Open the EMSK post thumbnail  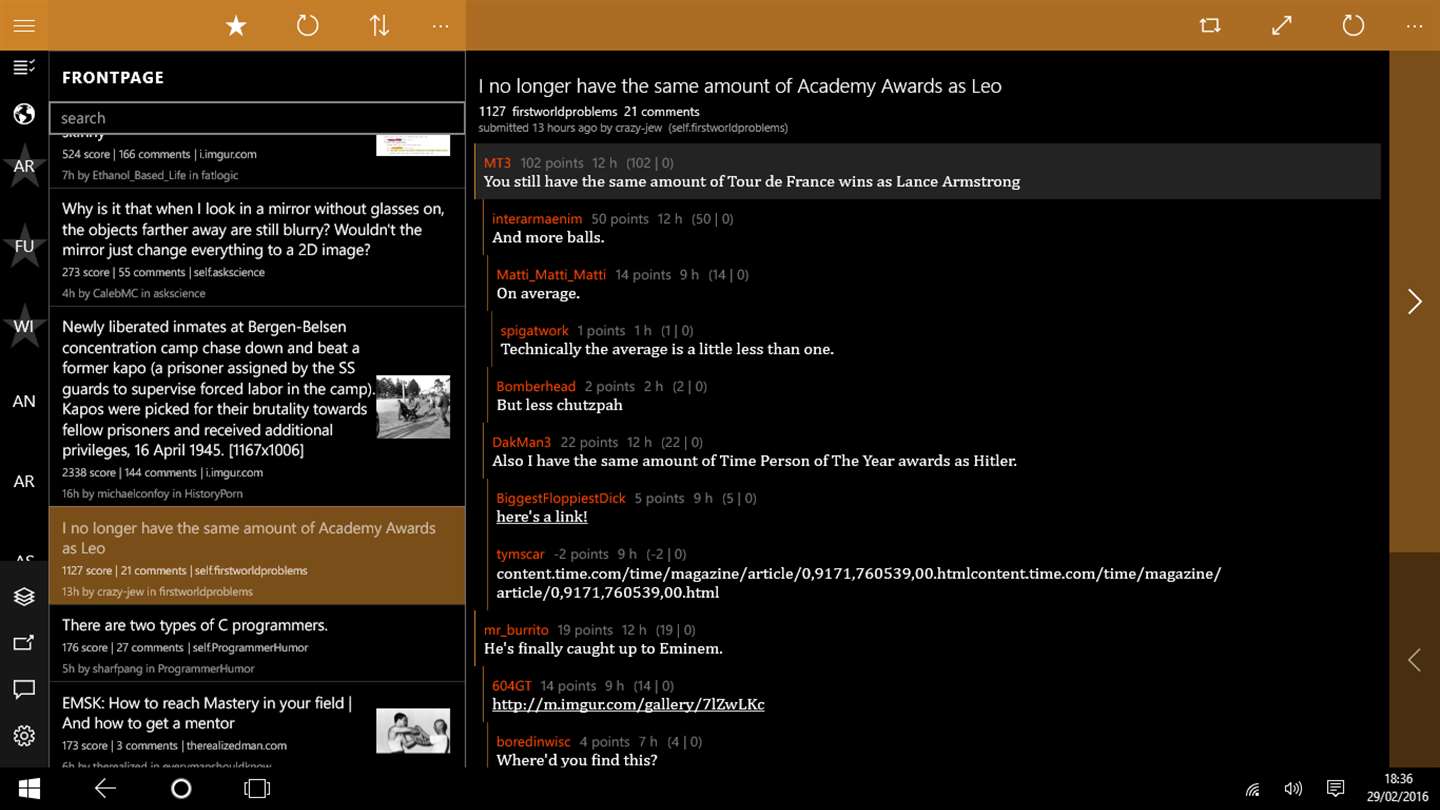click(x=413, y=730)
